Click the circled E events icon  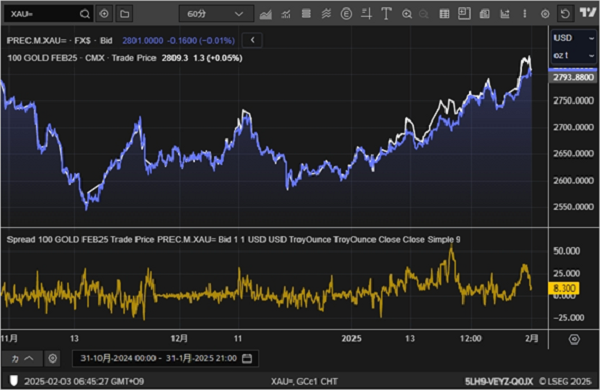346,14
